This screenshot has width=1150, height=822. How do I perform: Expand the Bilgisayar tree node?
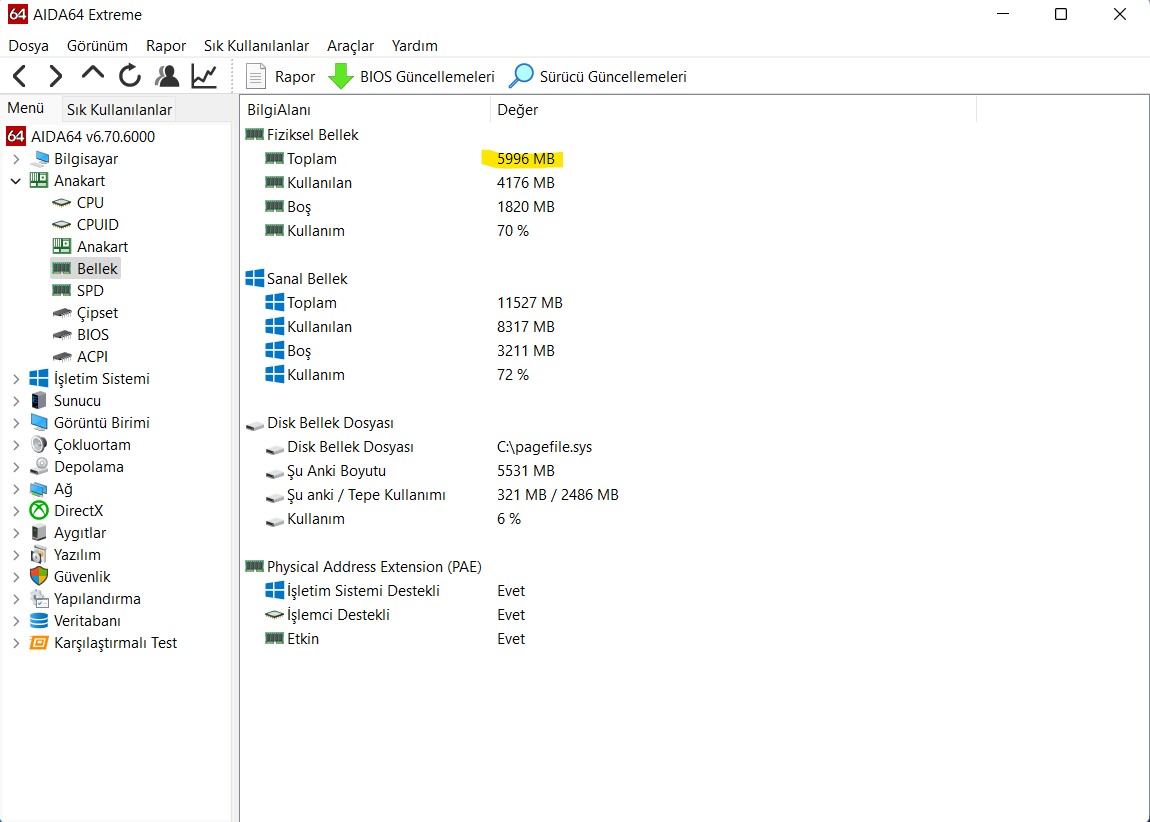coord(16,158)
